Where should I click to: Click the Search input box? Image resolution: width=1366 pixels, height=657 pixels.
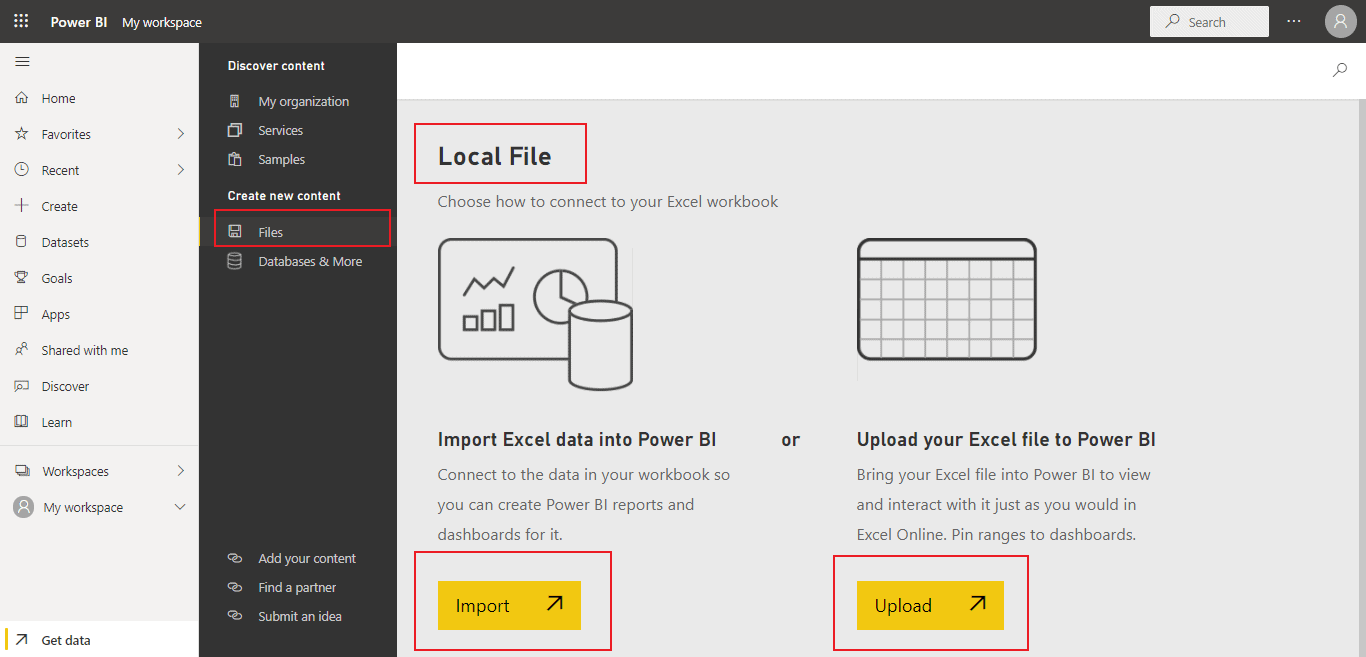[x=1209, y=22]
